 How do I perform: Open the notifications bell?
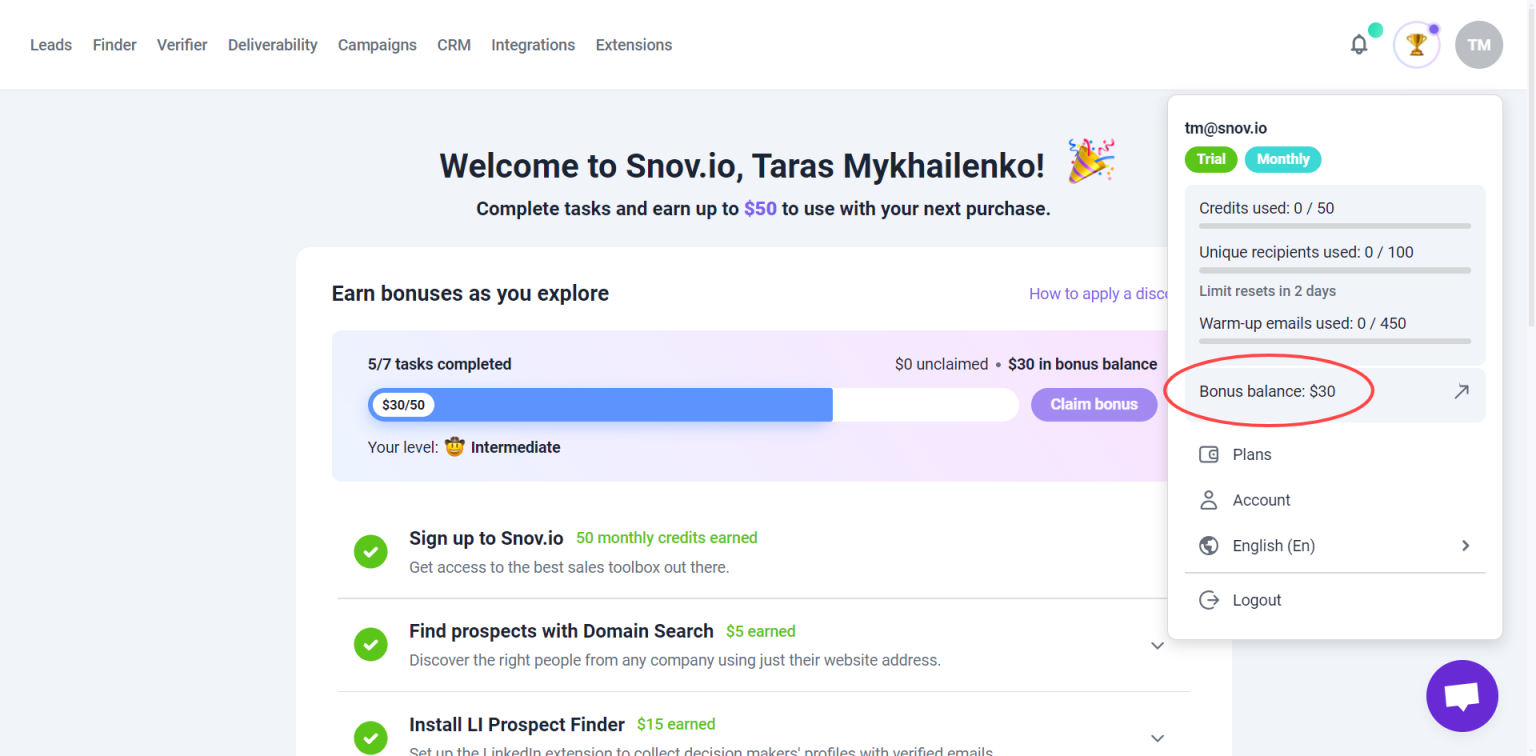pos(1359,45)
